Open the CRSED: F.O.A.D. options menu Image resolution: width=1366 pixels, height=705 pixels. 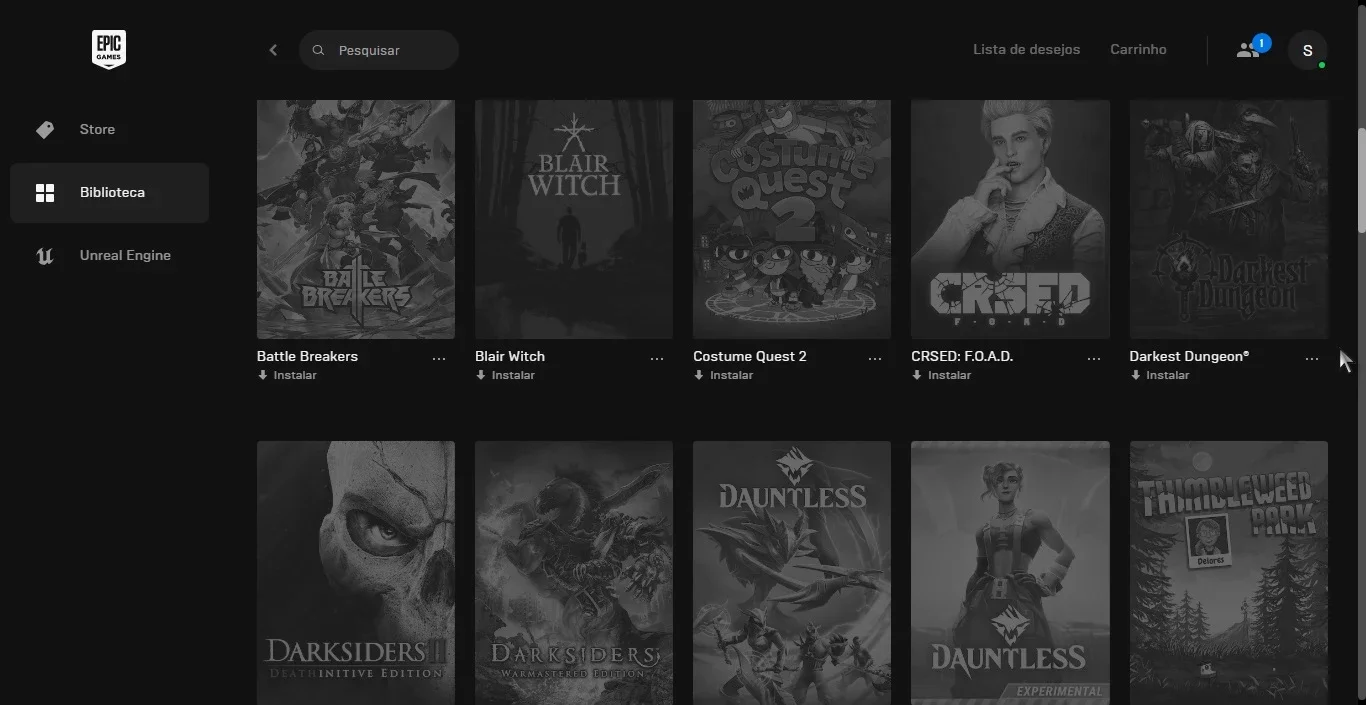click(x=1093, y=358)
